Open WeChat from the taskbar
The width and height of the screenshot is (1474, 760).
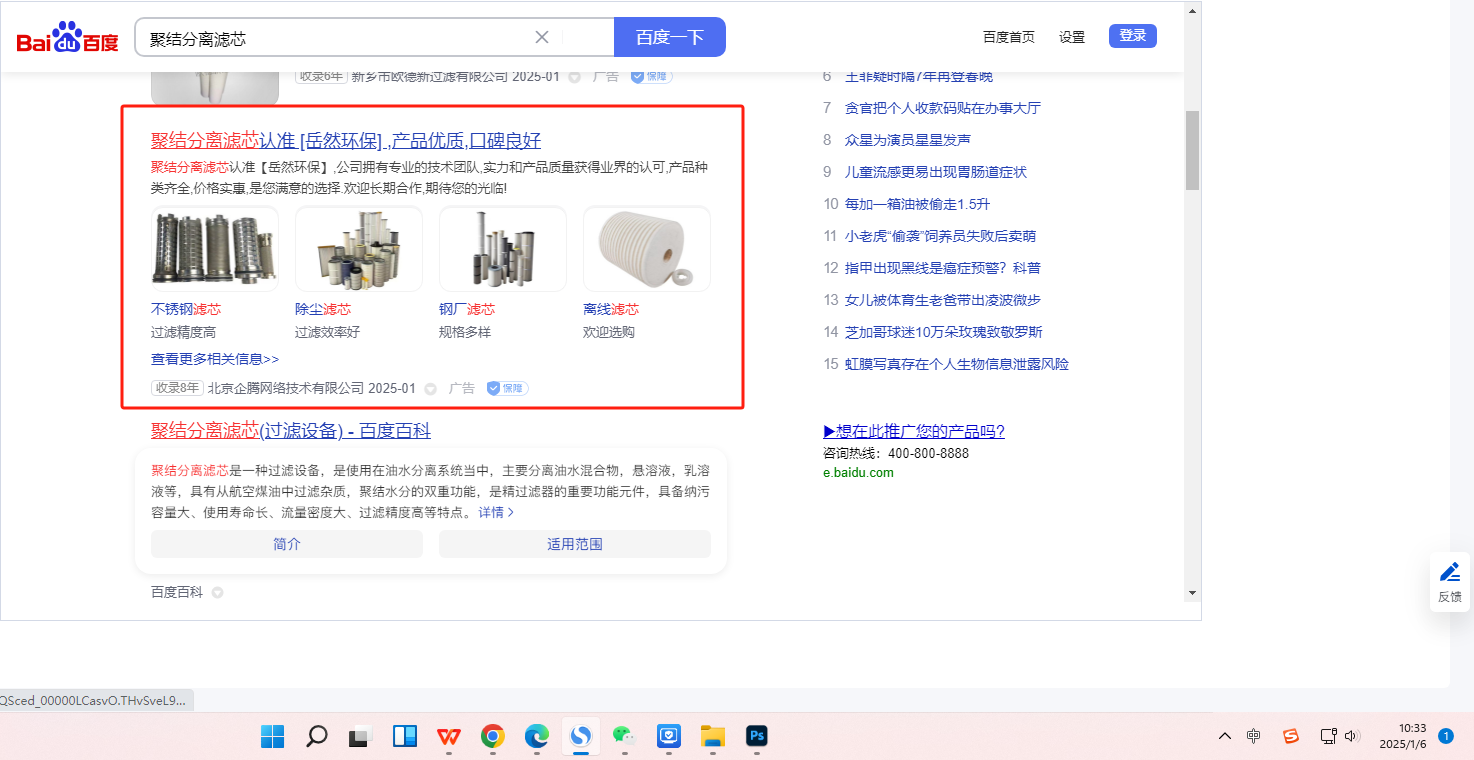[x=624, y=737]
